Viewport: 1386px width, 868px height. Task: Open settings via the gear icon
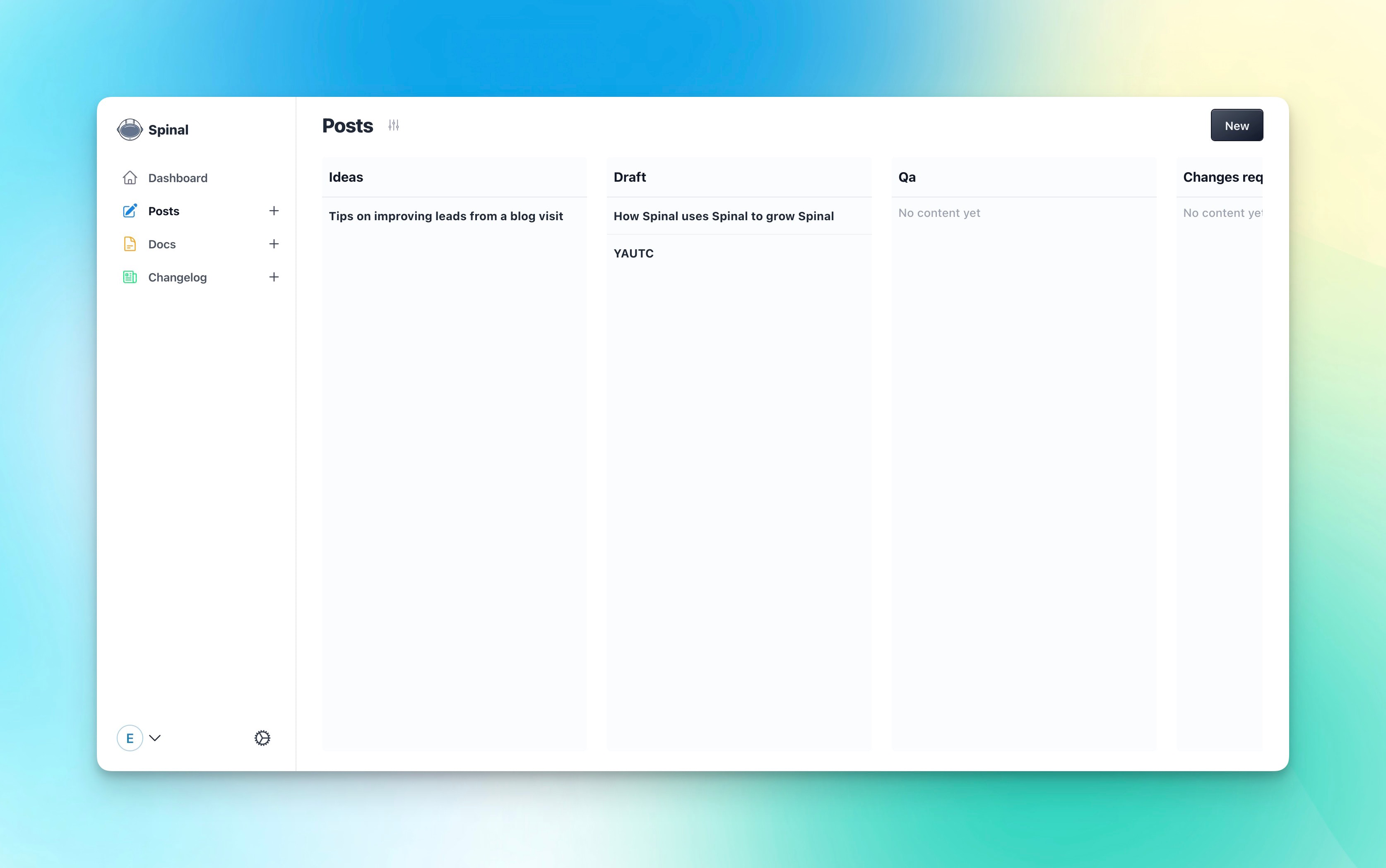pos(262,738)
